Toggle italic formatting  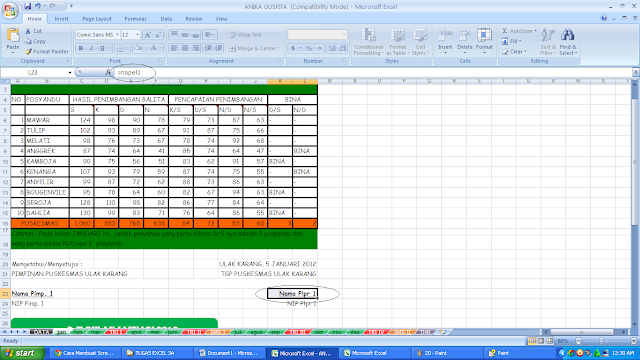[x=91, y=48]
